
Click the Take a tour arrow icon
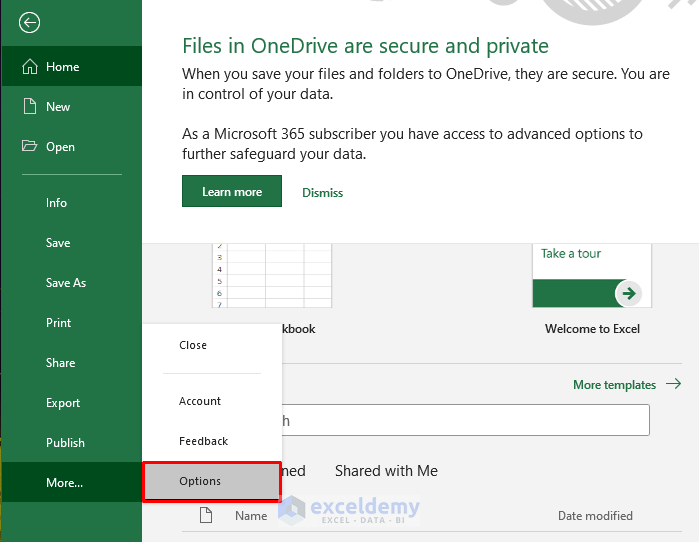(628, 293)
